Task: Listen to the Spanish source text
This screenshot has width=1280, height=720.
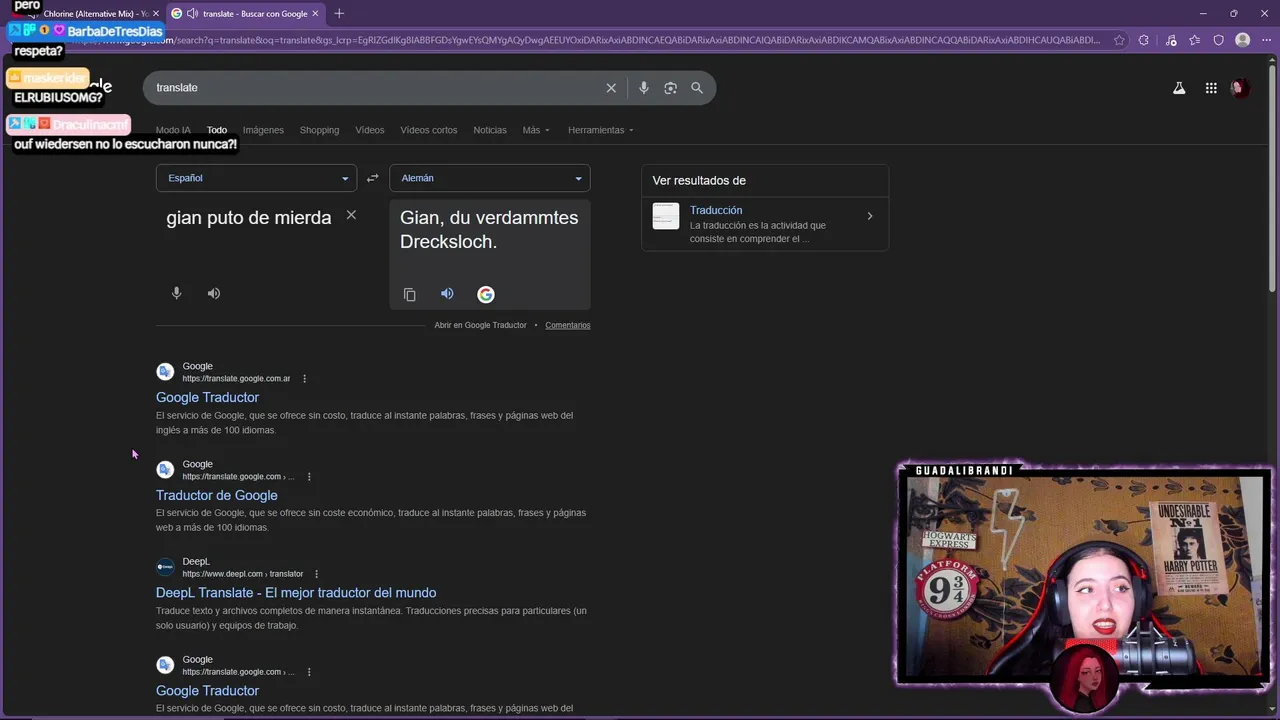Action: [214, 293]
